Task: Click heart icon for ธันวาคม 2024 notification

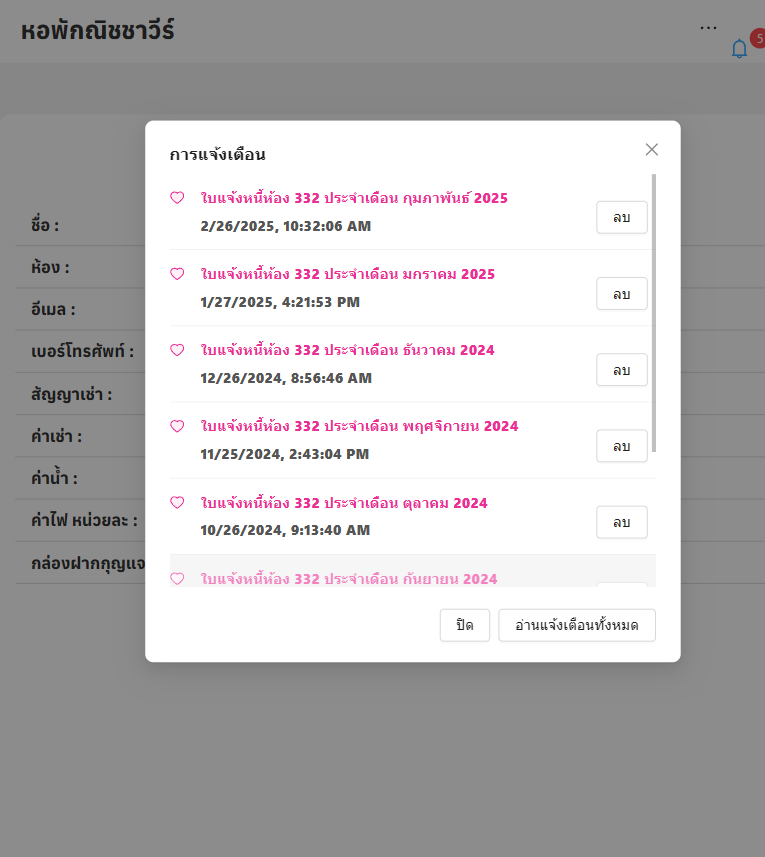Action: [177, 350]
